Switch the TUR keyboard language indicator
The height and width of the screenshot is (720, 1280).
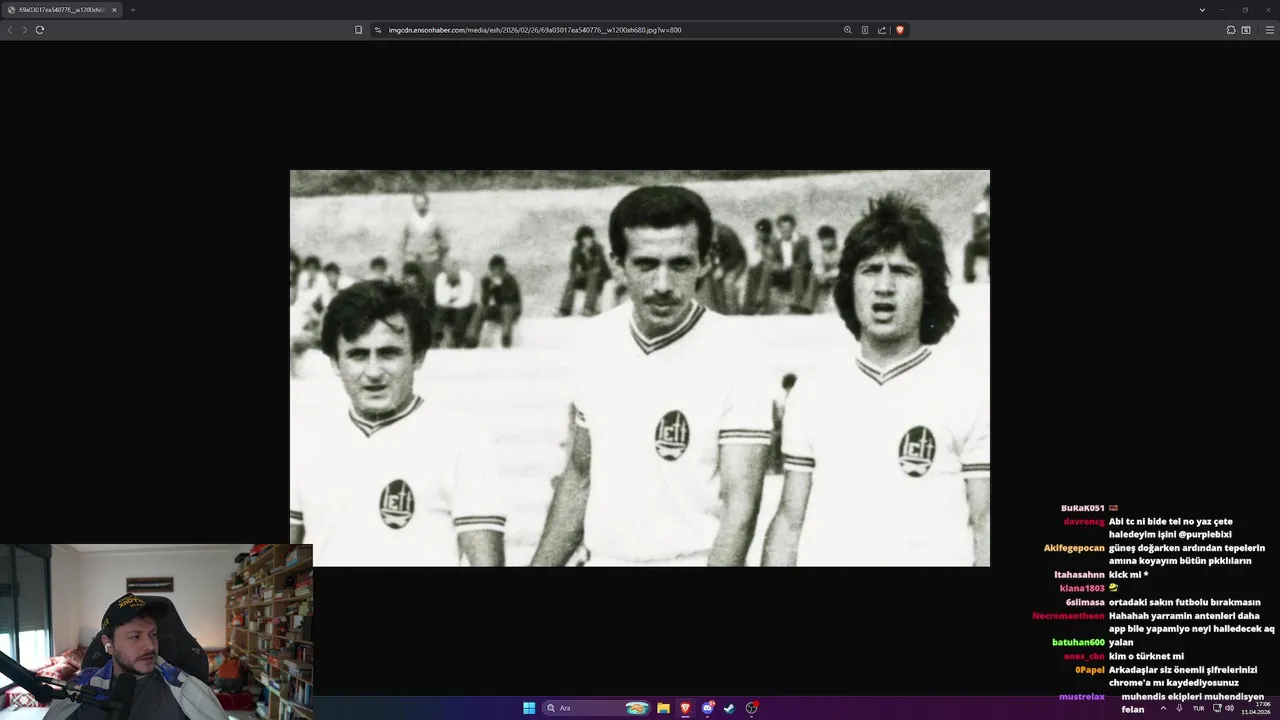[1198, 708]
